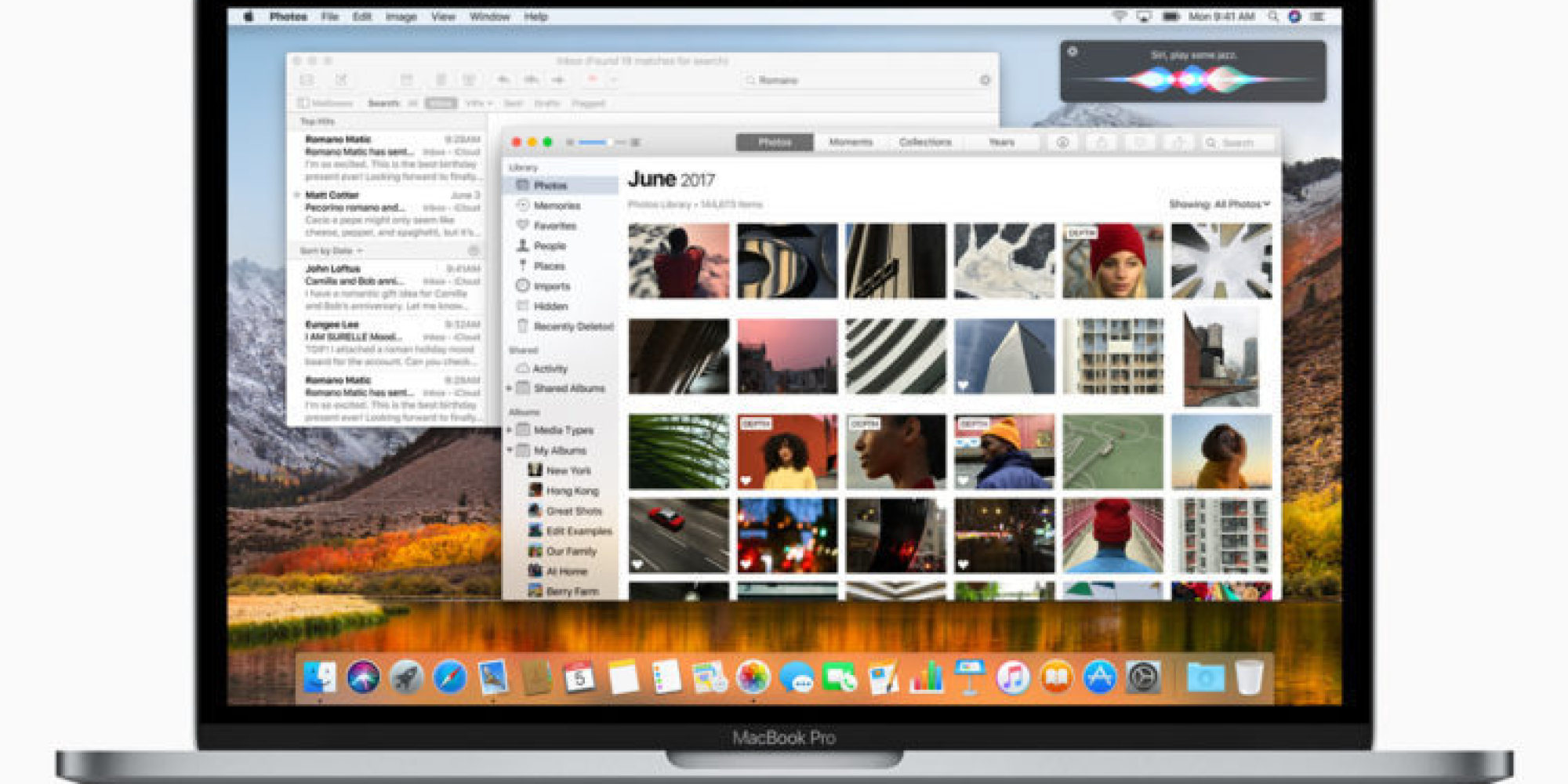Image resolution: width=1568 pixels, height=784 pixels.
Task: Adjust thumbnail zoom slider in Photos toolbar
Action: 602,143
